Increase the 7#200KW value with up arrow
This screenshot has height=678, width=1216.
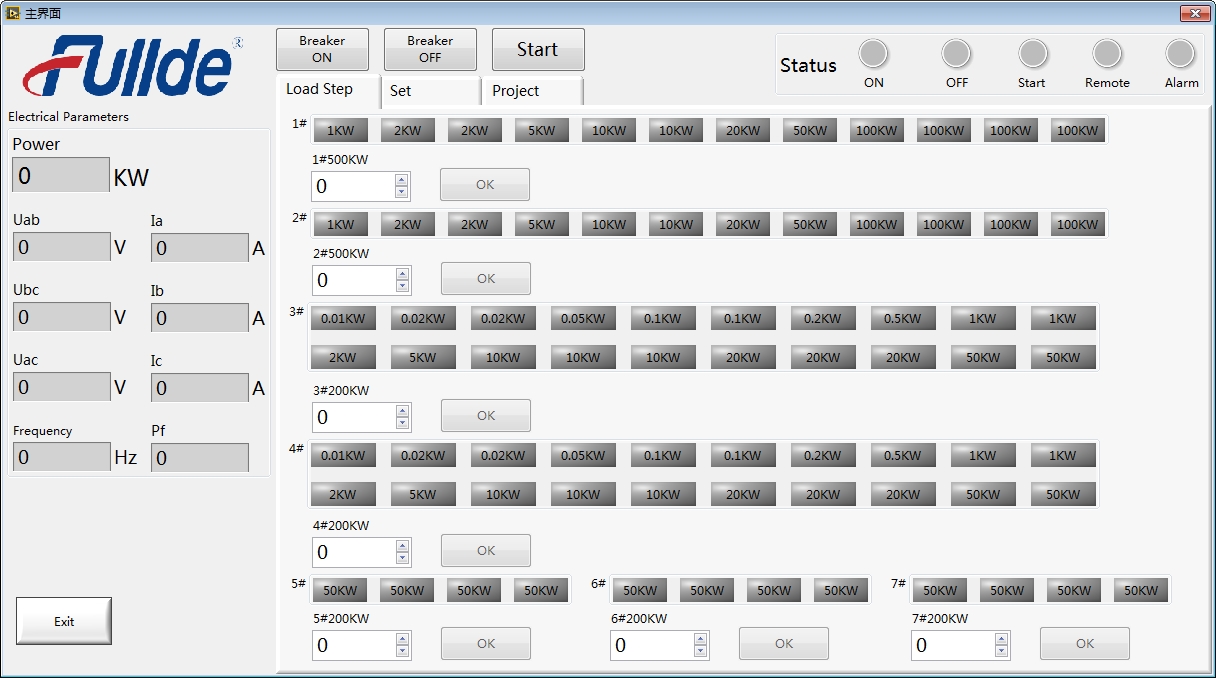coord(1002,639)
